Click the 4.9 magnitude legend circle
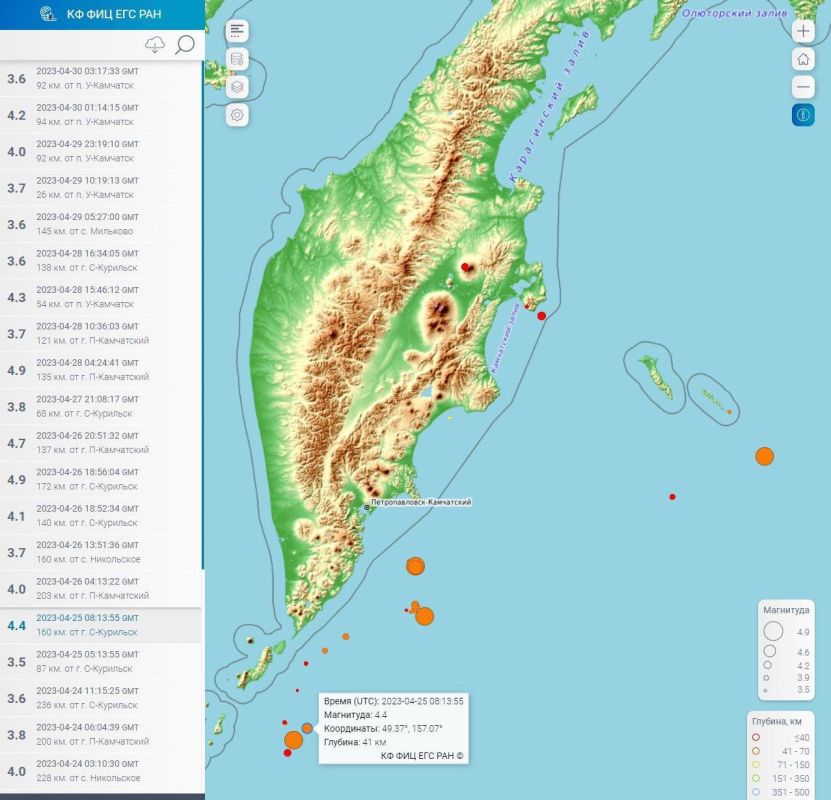 coord(773,632)
